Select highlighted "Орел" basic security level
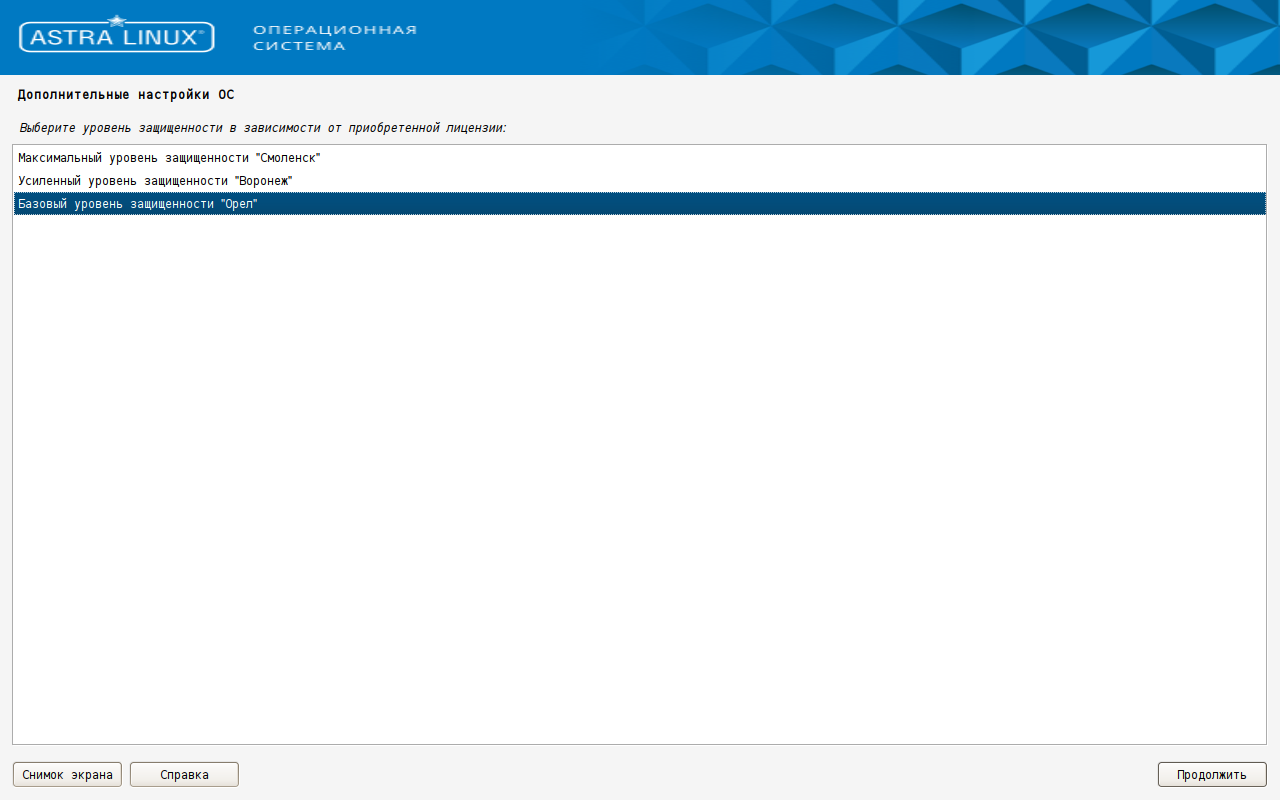 640,203
